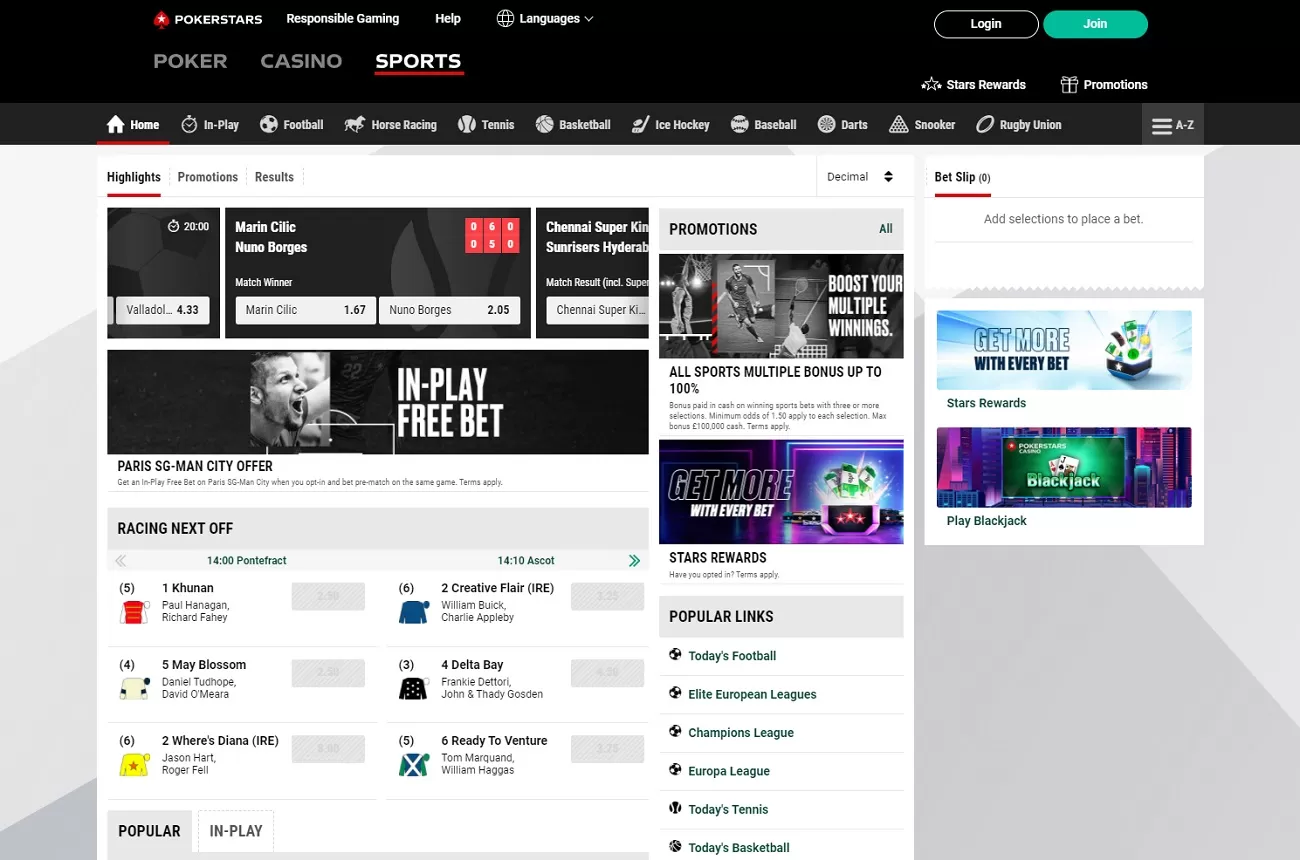This screenshot has height=860, width=1300.
Task: Select the 14:10 Ascot race heading
Action: 526,561
